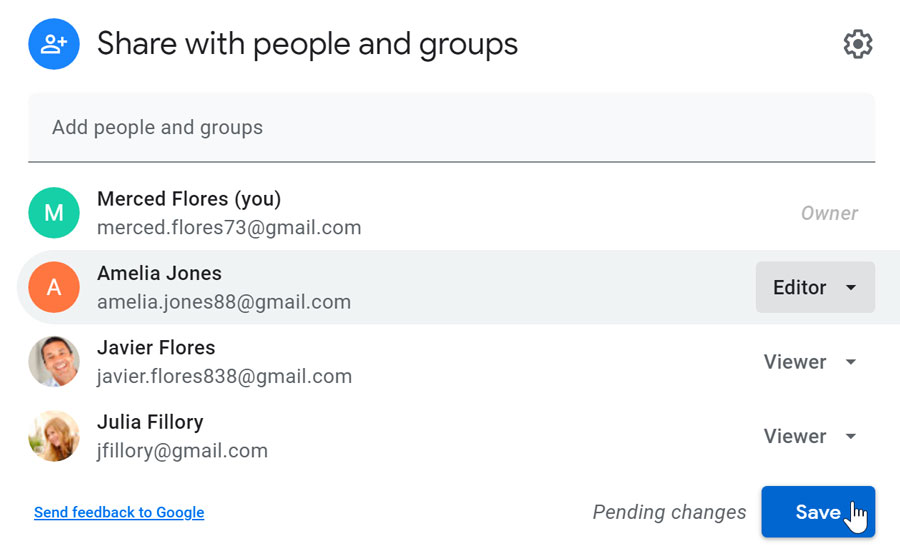Open Amelia Jones Editor role dropdown

click(x=815, y=287)
